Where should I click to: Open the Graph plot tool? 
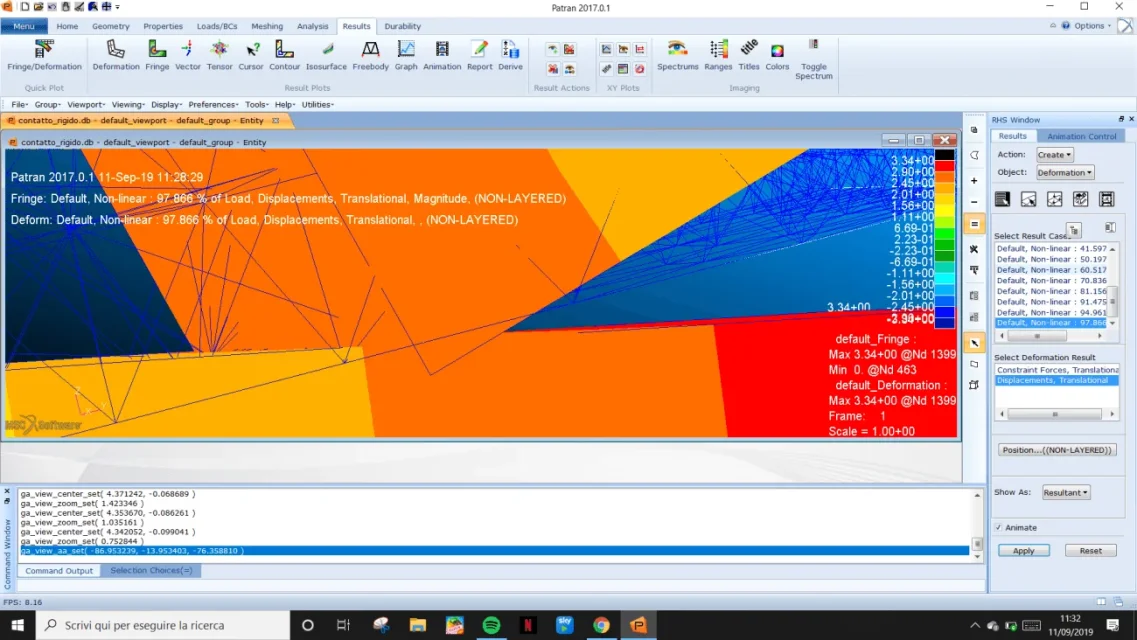(x=406, y=56)
